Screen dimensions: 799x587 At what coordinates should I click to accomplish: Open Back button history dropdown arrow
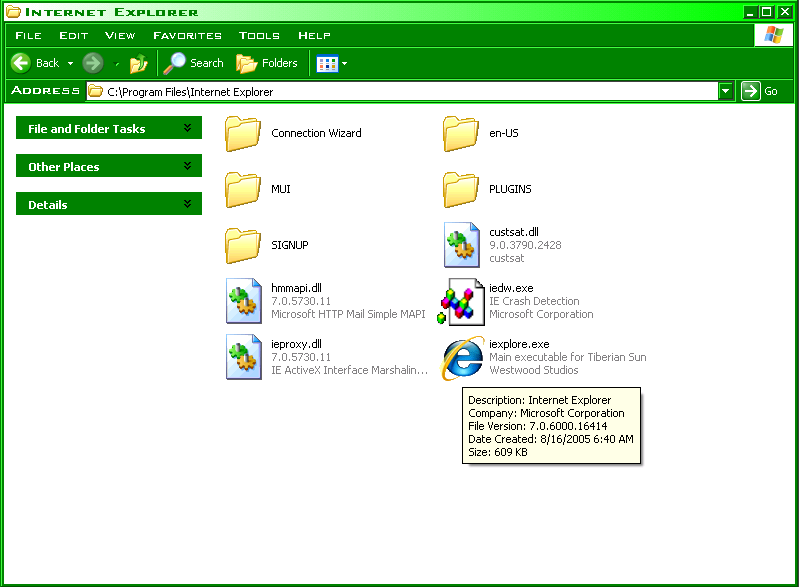tap(70, 64)
